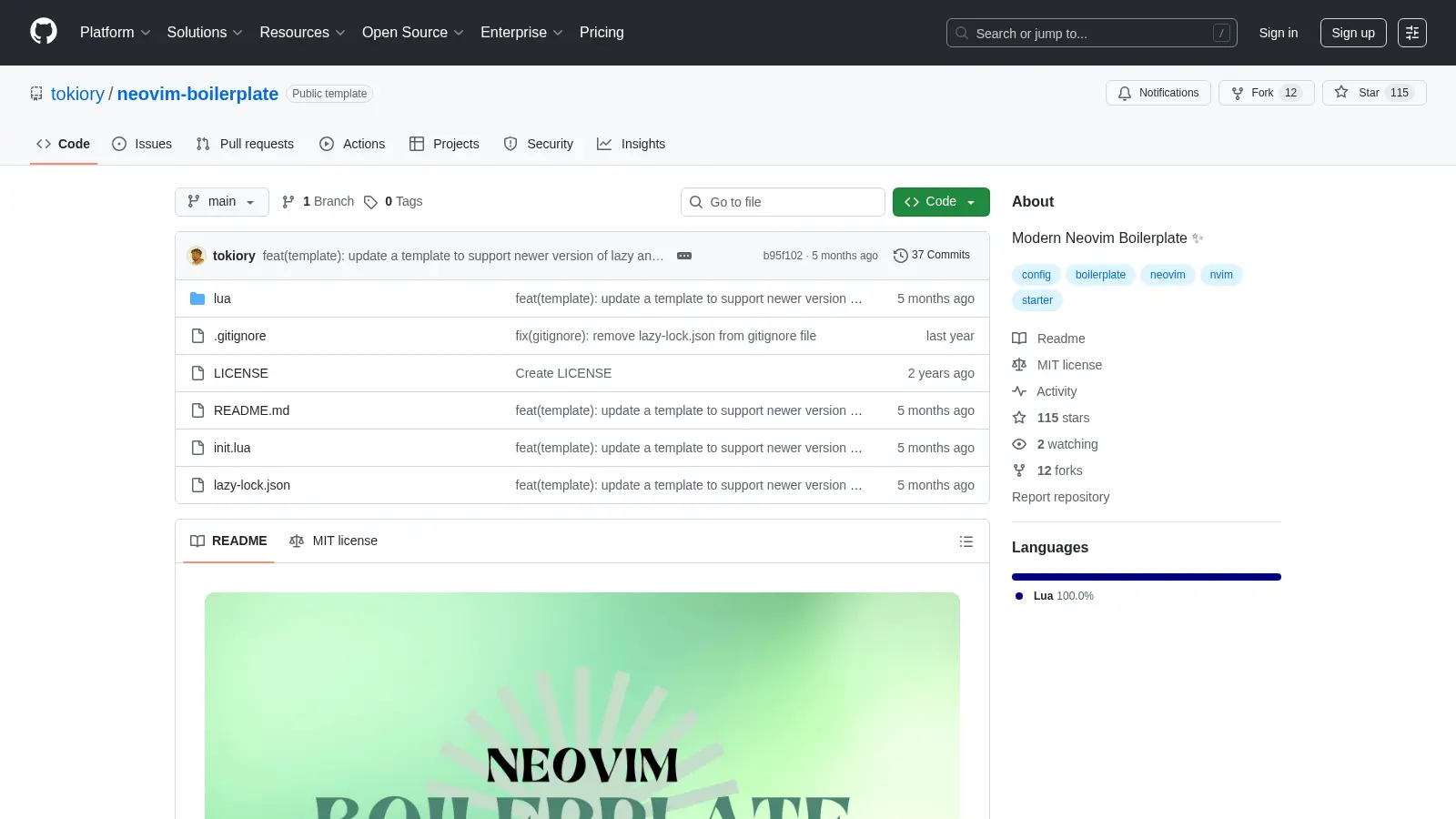The width and height of the screenshot is (1456, 819).
Task: Switch to the Insights tab
Action: click(632, 144)
